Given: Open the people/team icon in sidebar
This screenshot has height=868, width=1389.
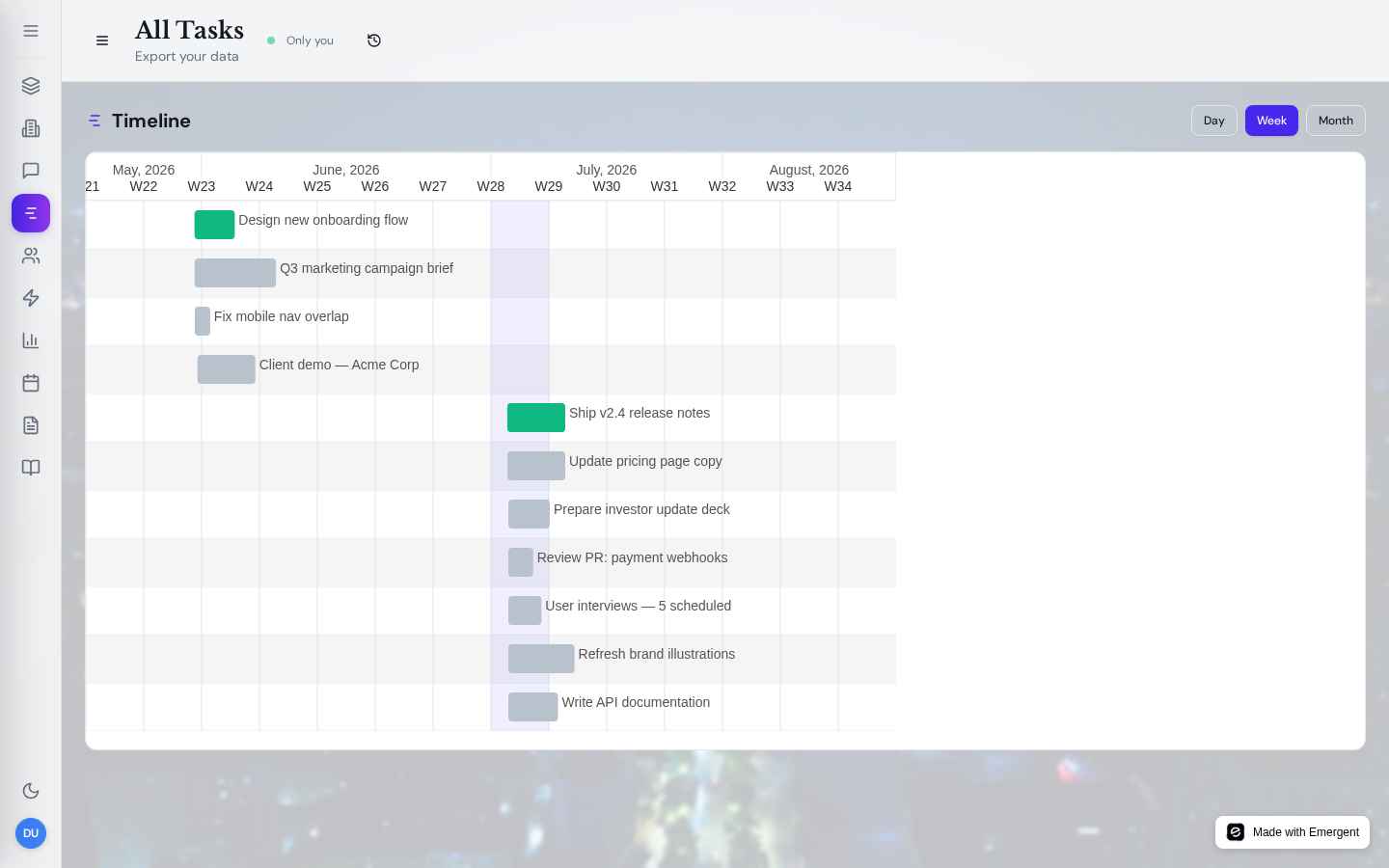Looking at the screenshot, I should click(31, 256).
